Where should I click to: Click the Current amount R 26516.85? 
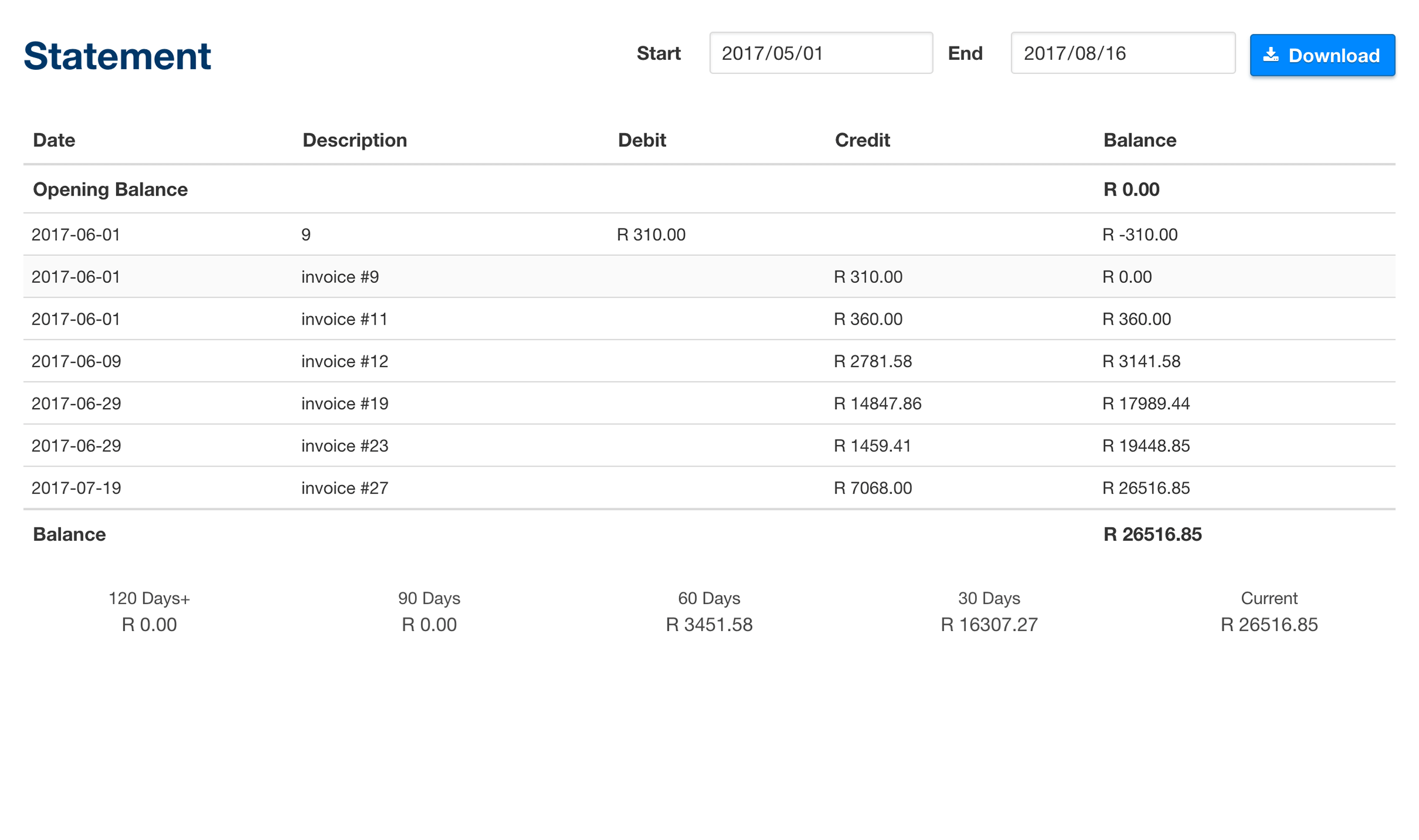(x=1269, y=625)
